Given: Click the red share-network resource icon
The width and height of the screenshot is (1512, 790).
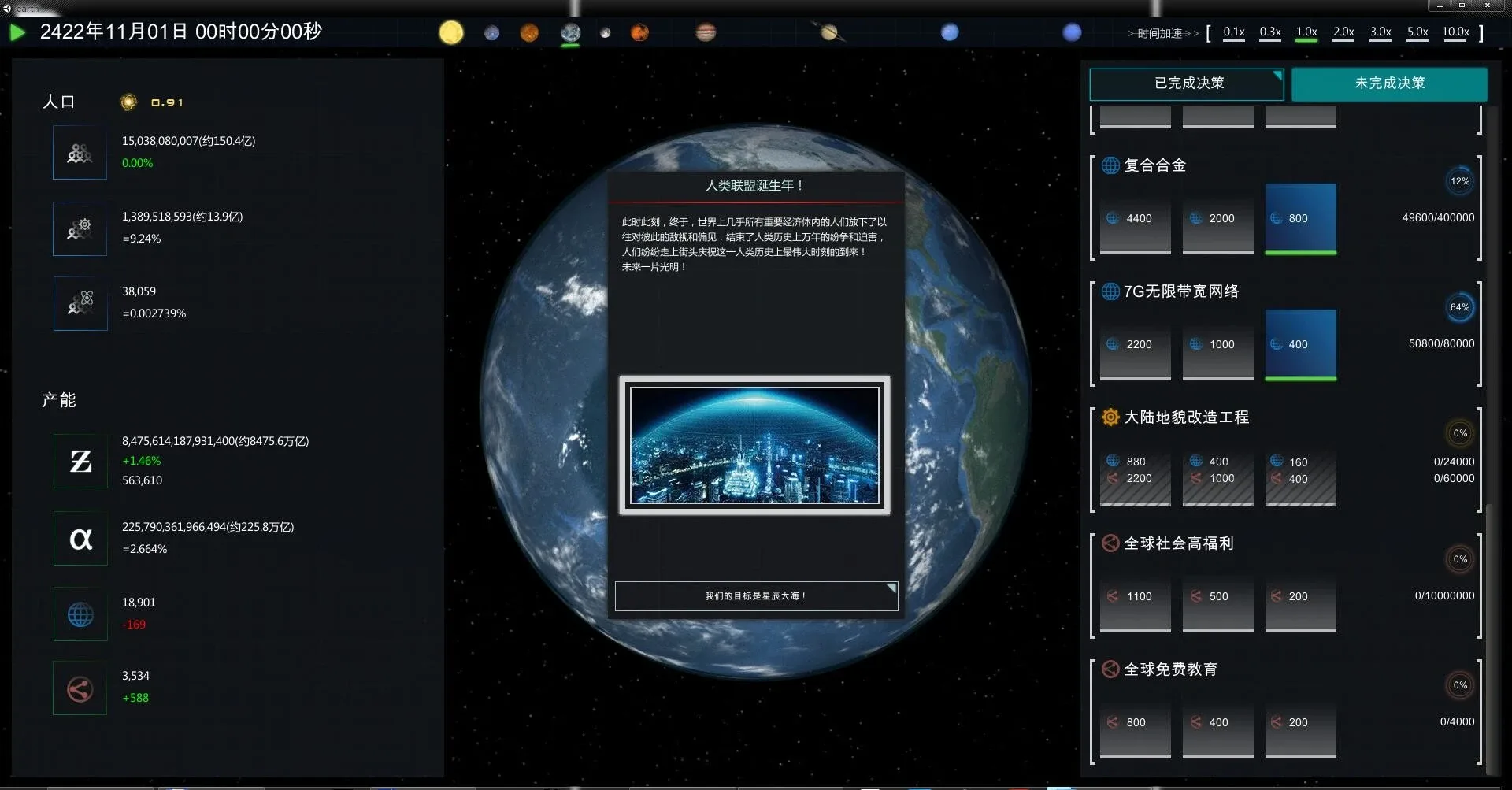Looking at the screenshot, I should 80,689.
